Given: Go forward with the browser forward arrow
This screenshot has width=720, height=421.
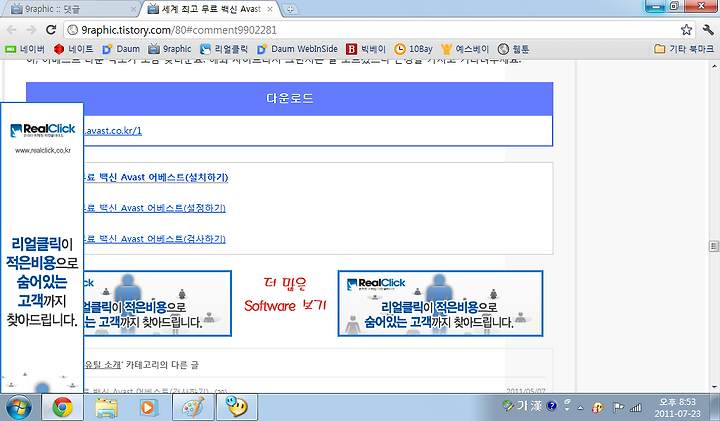Looking at the screenshot, I should pyautogui.click(x=31, y=30).
